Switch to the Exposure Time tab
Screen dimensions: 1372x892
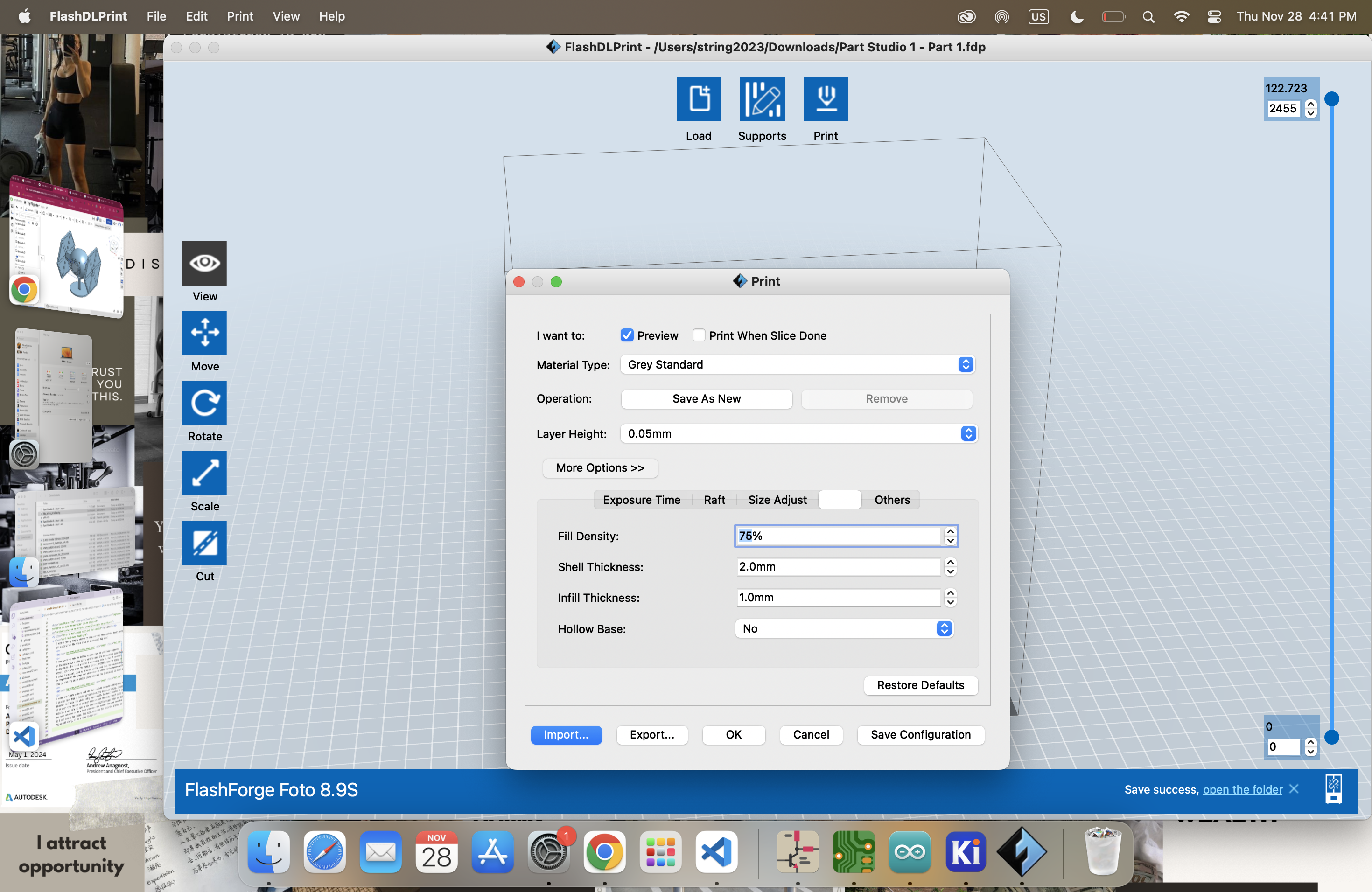642,500
